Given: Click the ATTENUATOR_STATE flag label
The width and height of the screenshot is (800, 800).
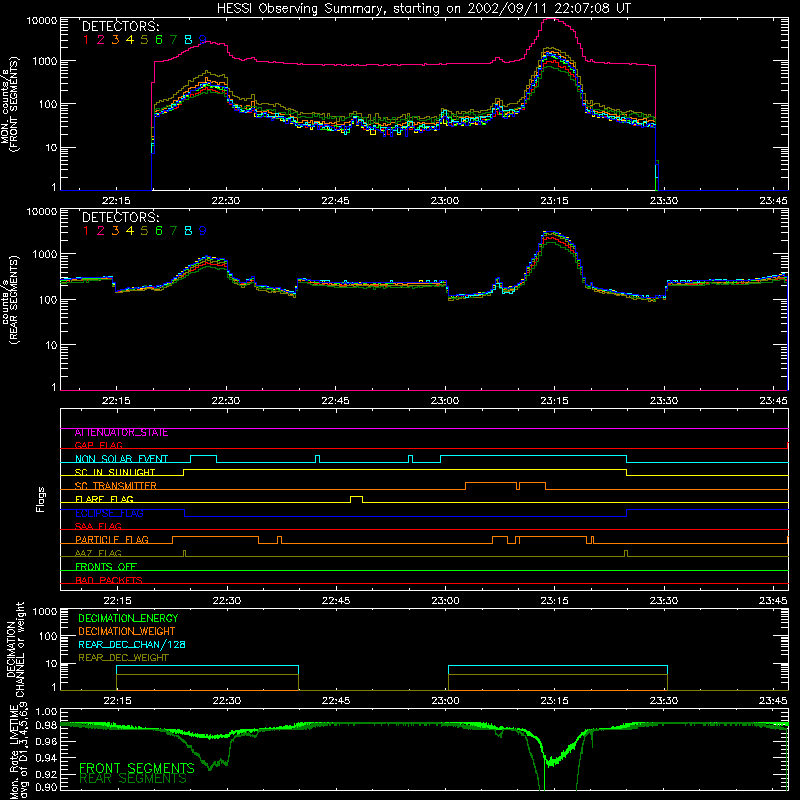Looking at the screenshot, I should (121, 433).
